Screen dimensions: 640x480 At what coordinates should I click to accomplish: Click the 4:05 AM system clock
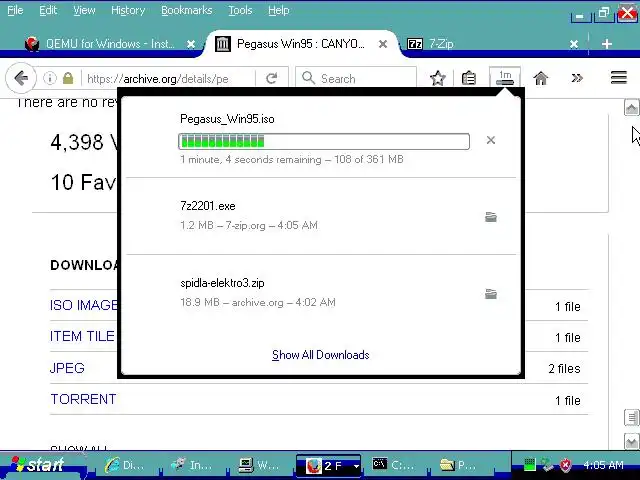pos(603,465)
